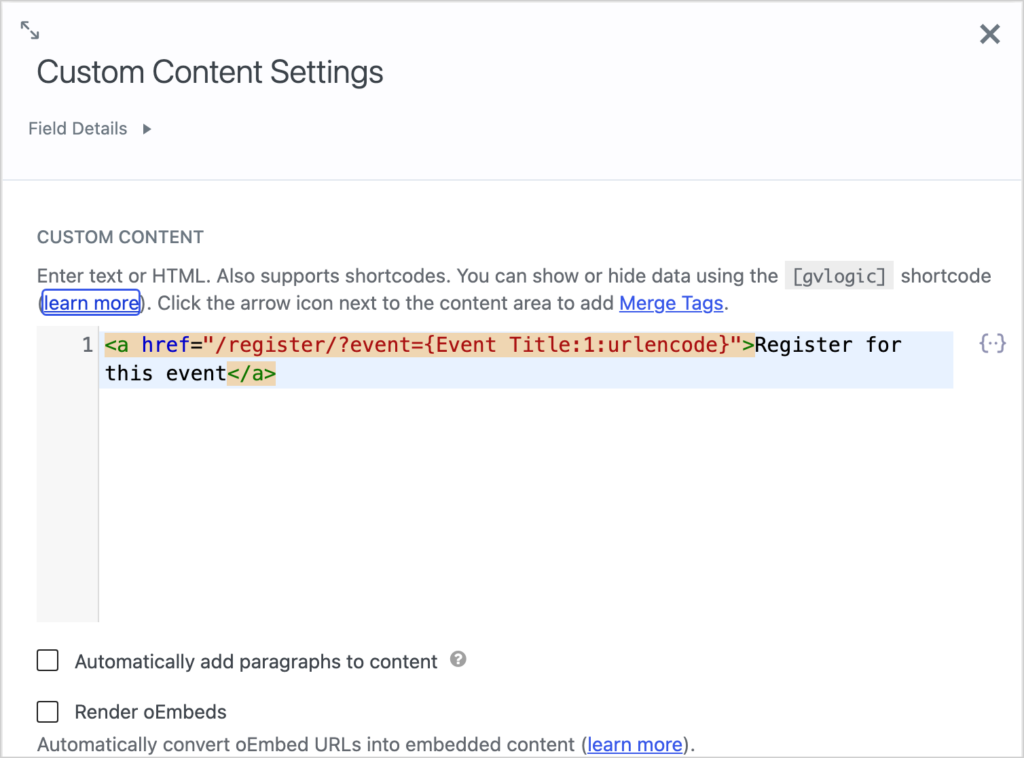Click the 'Render oEmbeds' label
This screenshot has height=758, width=1024.
[150, 712]
